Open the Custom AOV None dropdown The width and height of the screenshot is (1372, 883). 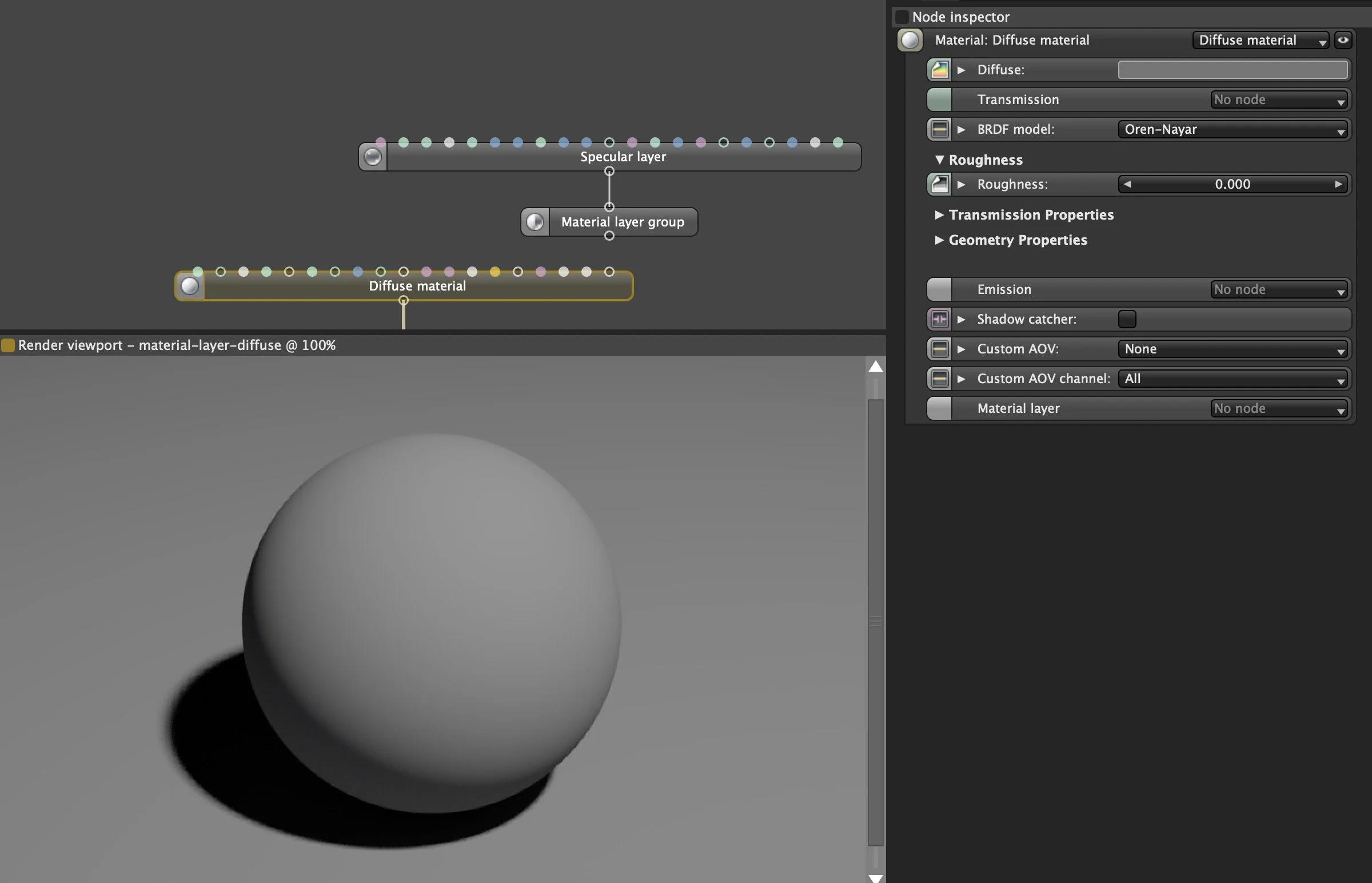tap(1233, 349)
